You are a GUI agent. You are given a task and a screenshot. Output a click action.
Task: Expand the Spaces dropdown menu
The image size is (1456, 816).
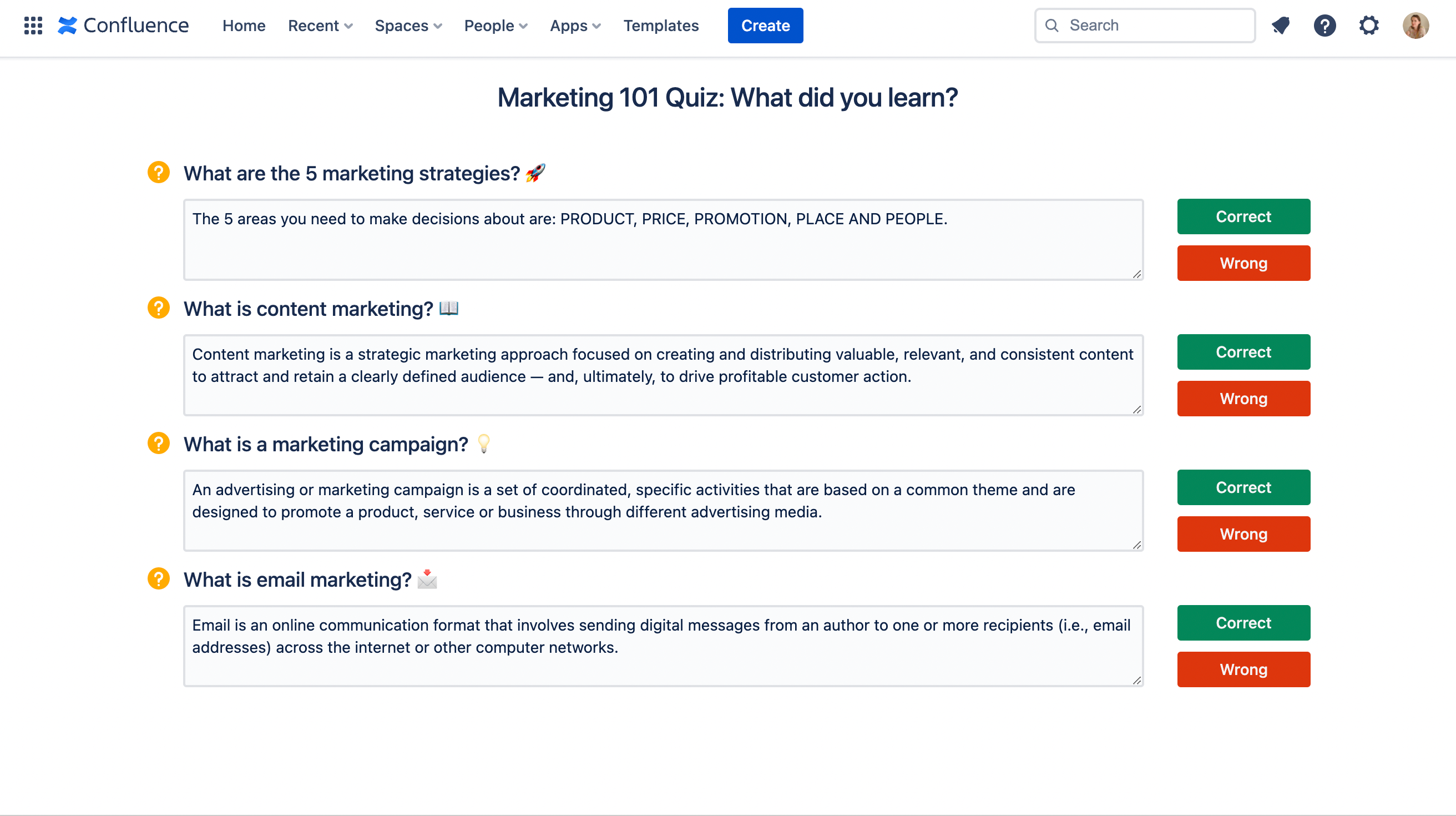click(x=408, y=26)
